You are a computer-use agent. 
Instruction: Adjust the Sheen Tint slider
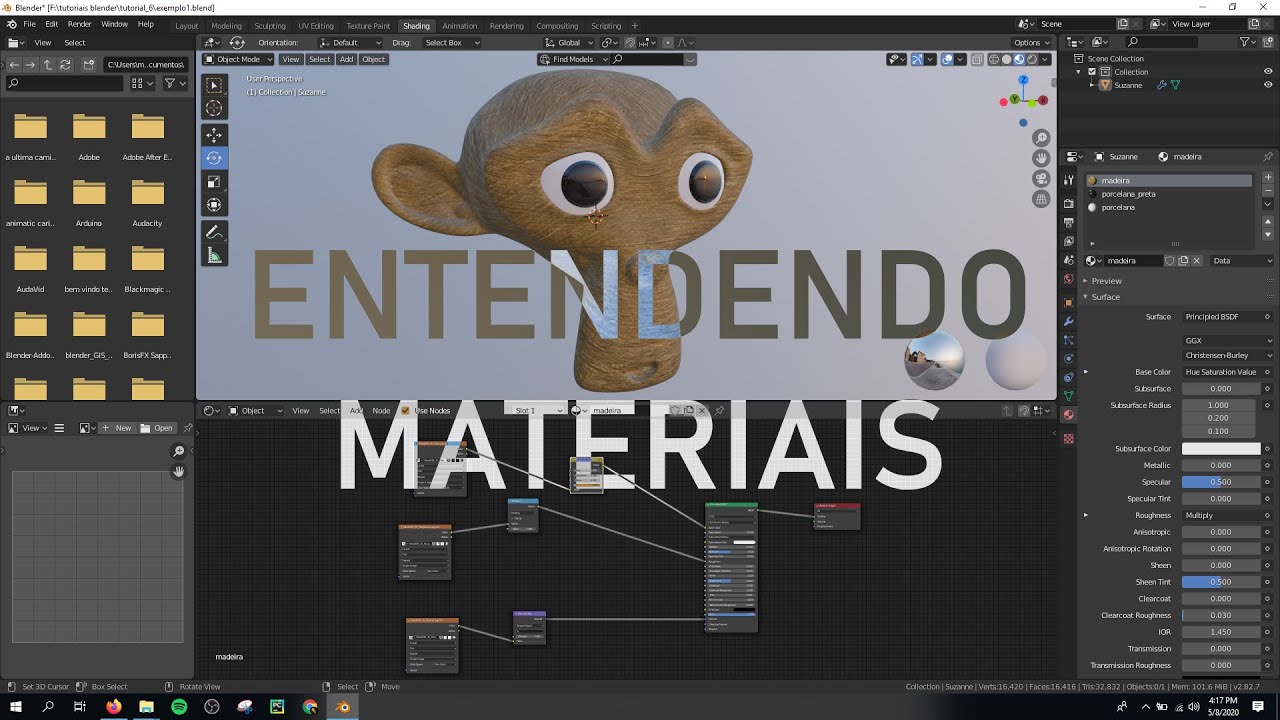point(1221,582)
